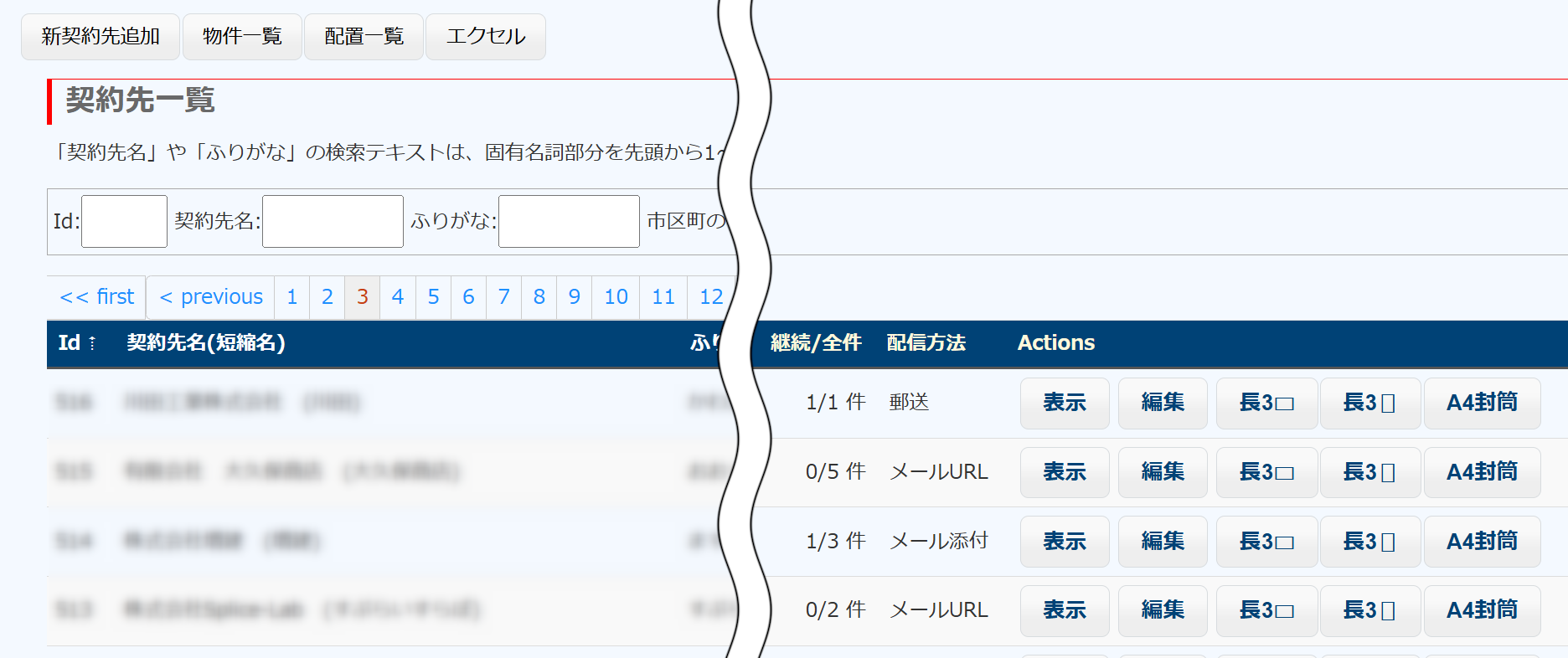1568x658 pixels.
Task: Sort the table by Id column
Action: (x=76, y=343)
